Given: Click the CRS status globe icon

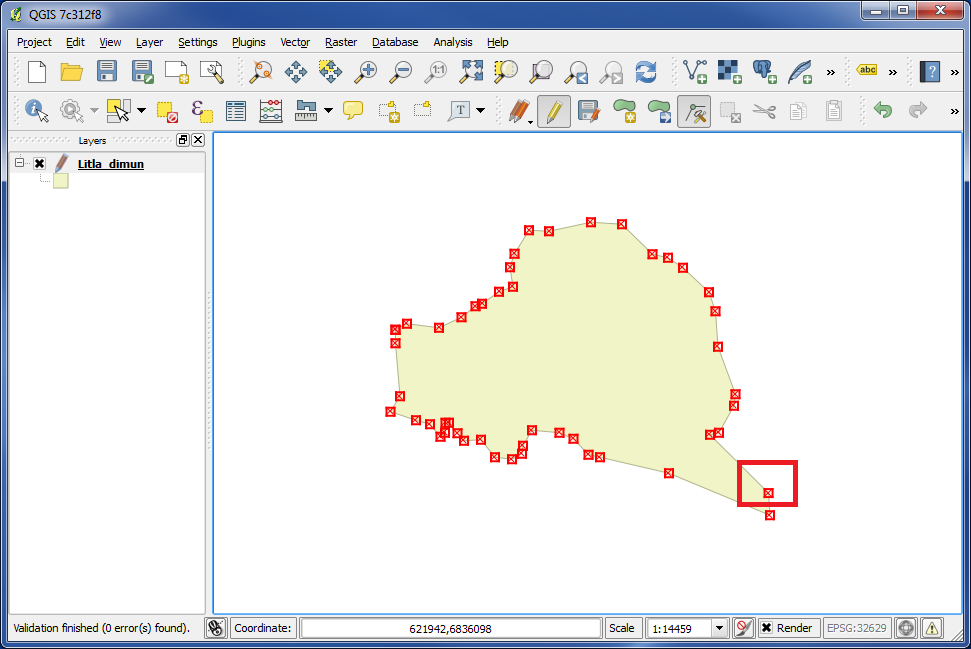Looking at the screenshot, I should click(905, 628).
